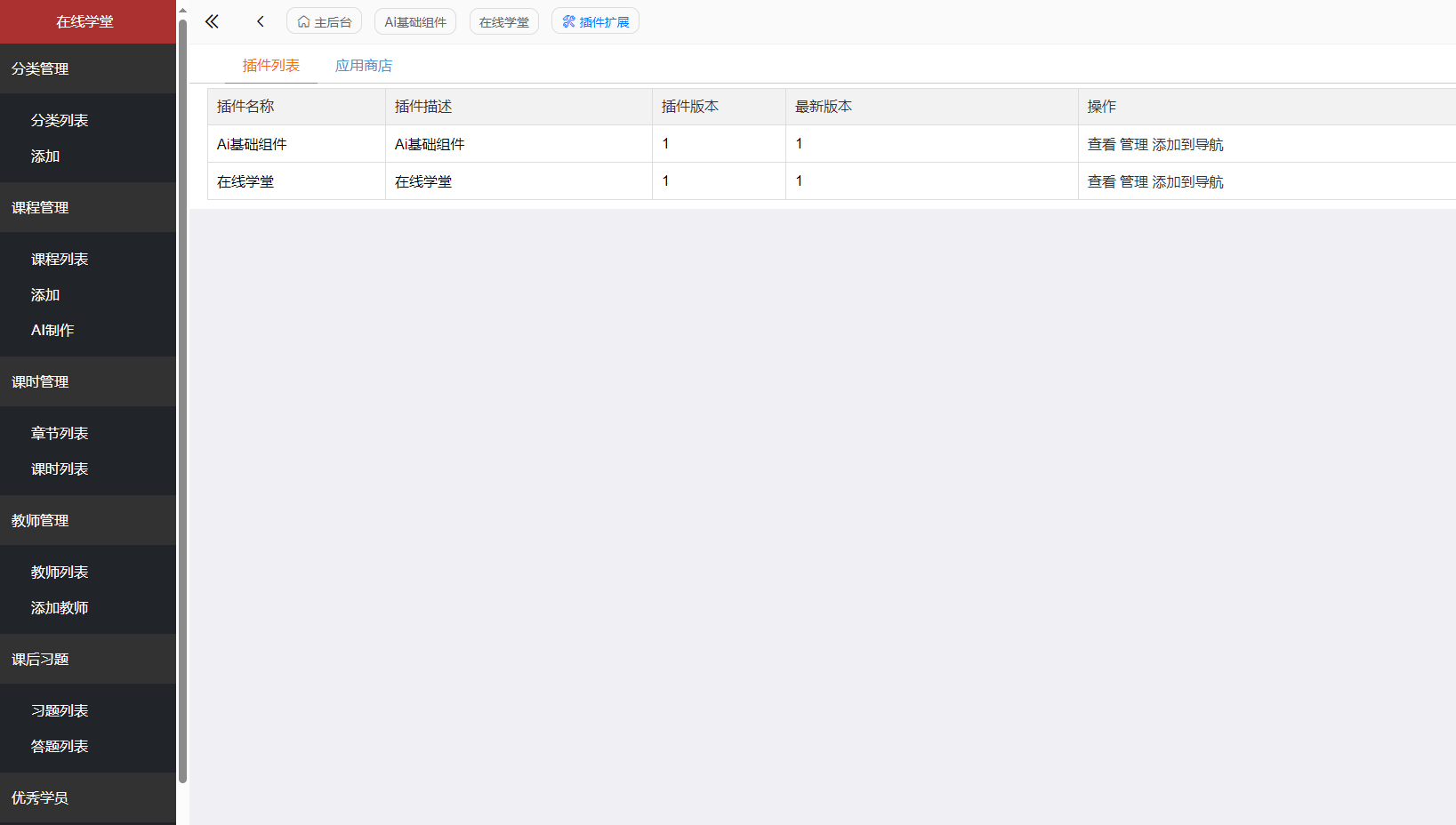1456x825 pixels.
Task: Open 章节列表 under 课时管理
Action: (x=60, y=433)
